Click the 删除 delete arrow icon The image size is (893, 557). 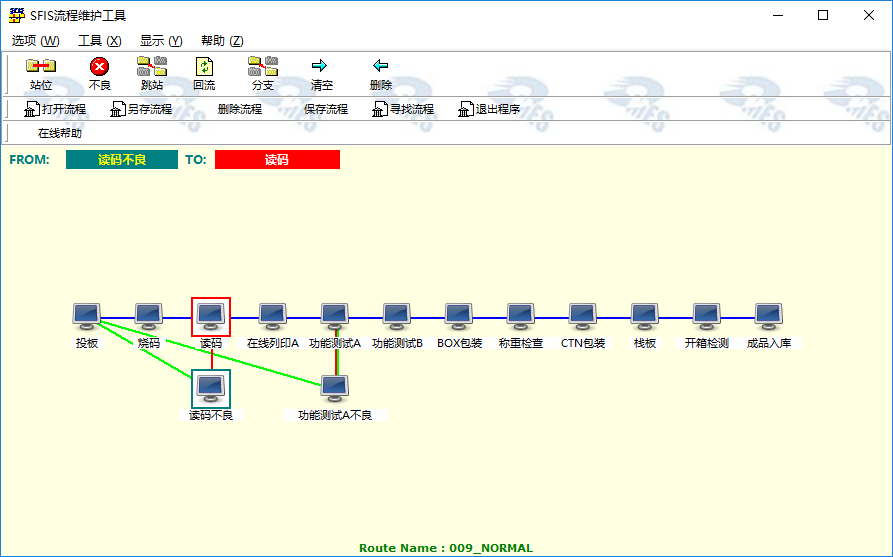tap(380, 67)
